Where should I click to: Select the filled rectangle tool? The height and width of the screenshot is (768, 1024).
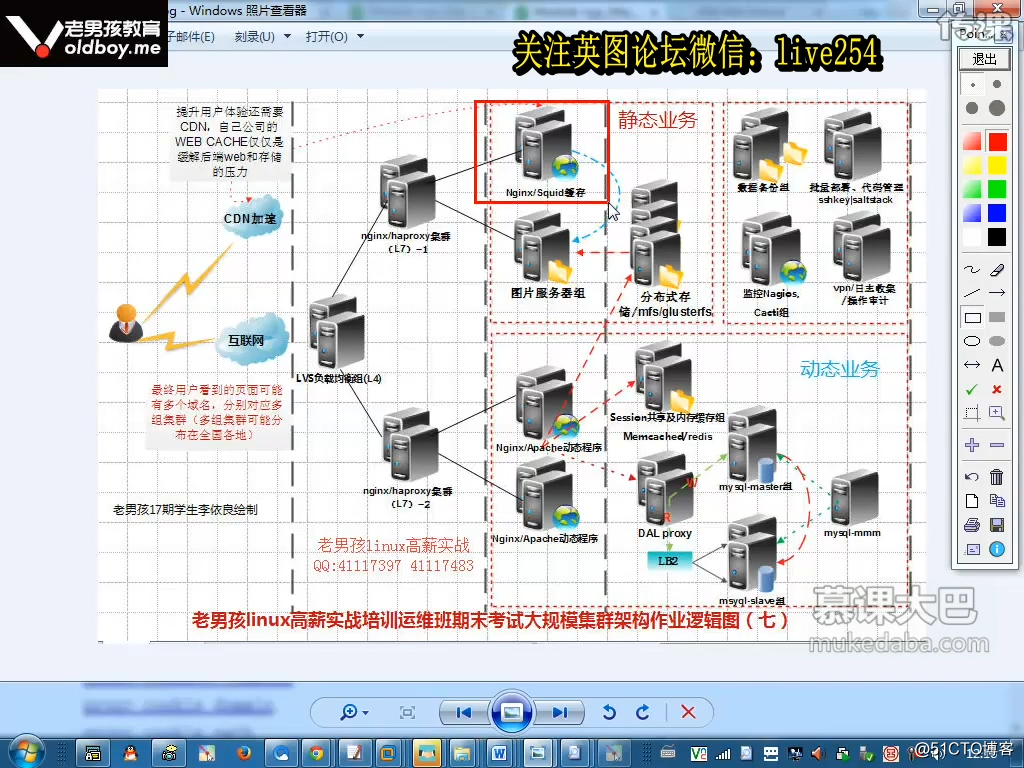(997, 317)
